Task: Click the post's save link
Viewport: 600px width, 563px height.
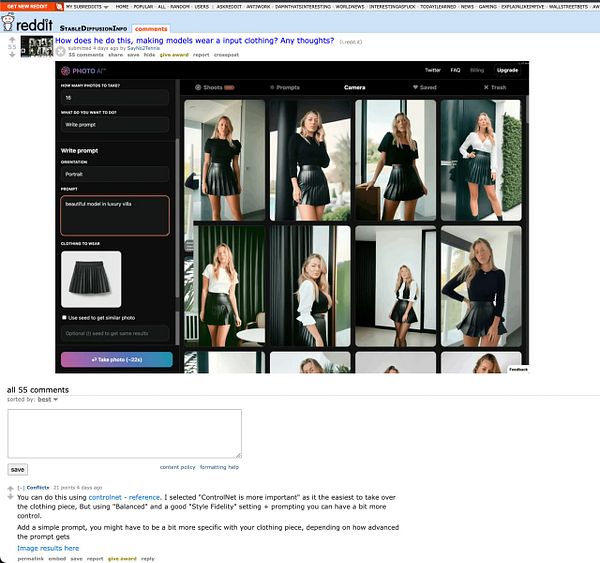Action: click(x=133, y=55)
